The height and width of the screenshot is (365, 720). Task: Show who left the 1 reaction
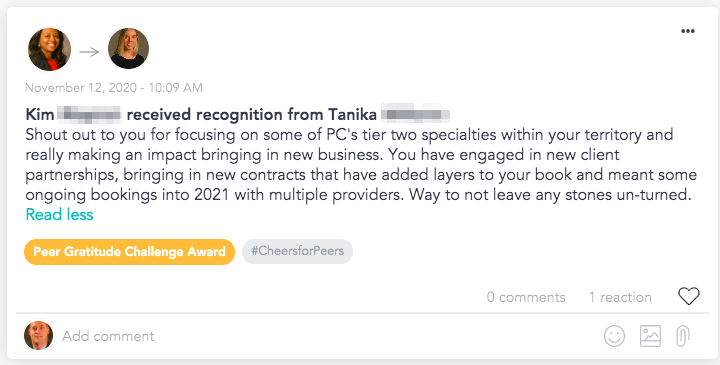coord(620,297)
